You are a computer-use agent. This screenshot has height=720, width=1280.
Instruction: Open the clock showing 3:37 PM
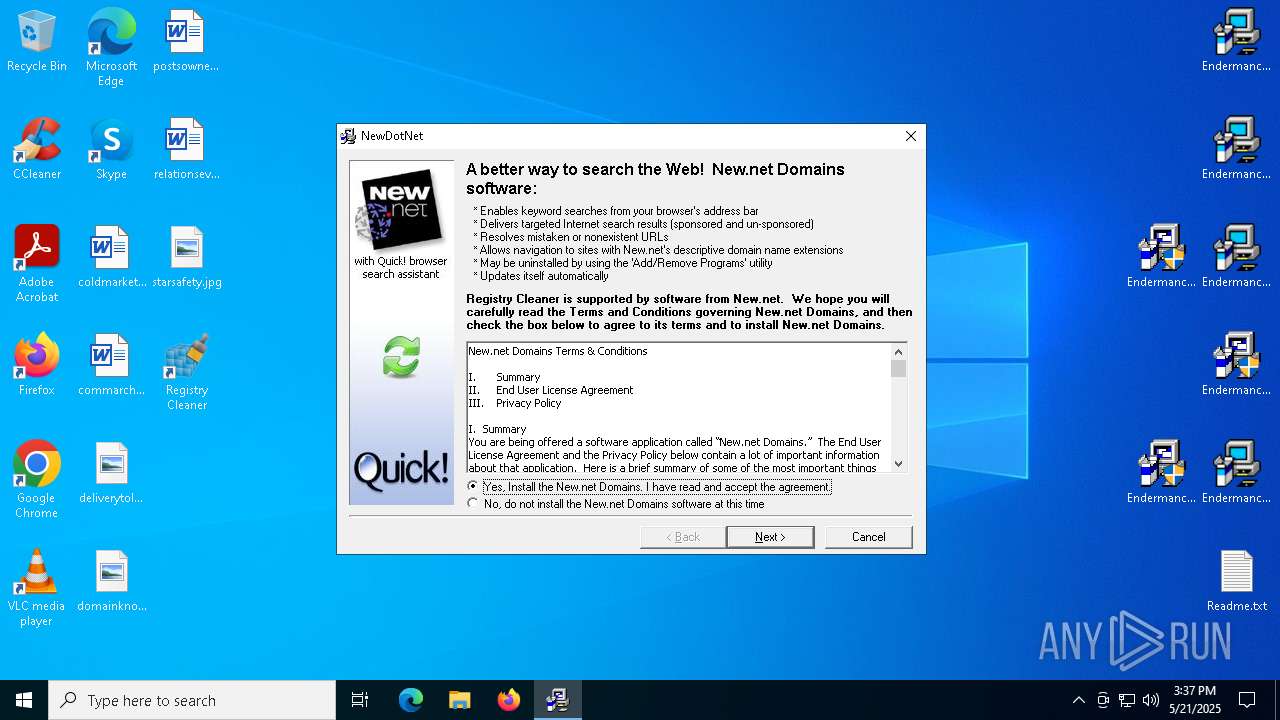pos(1194,700)
